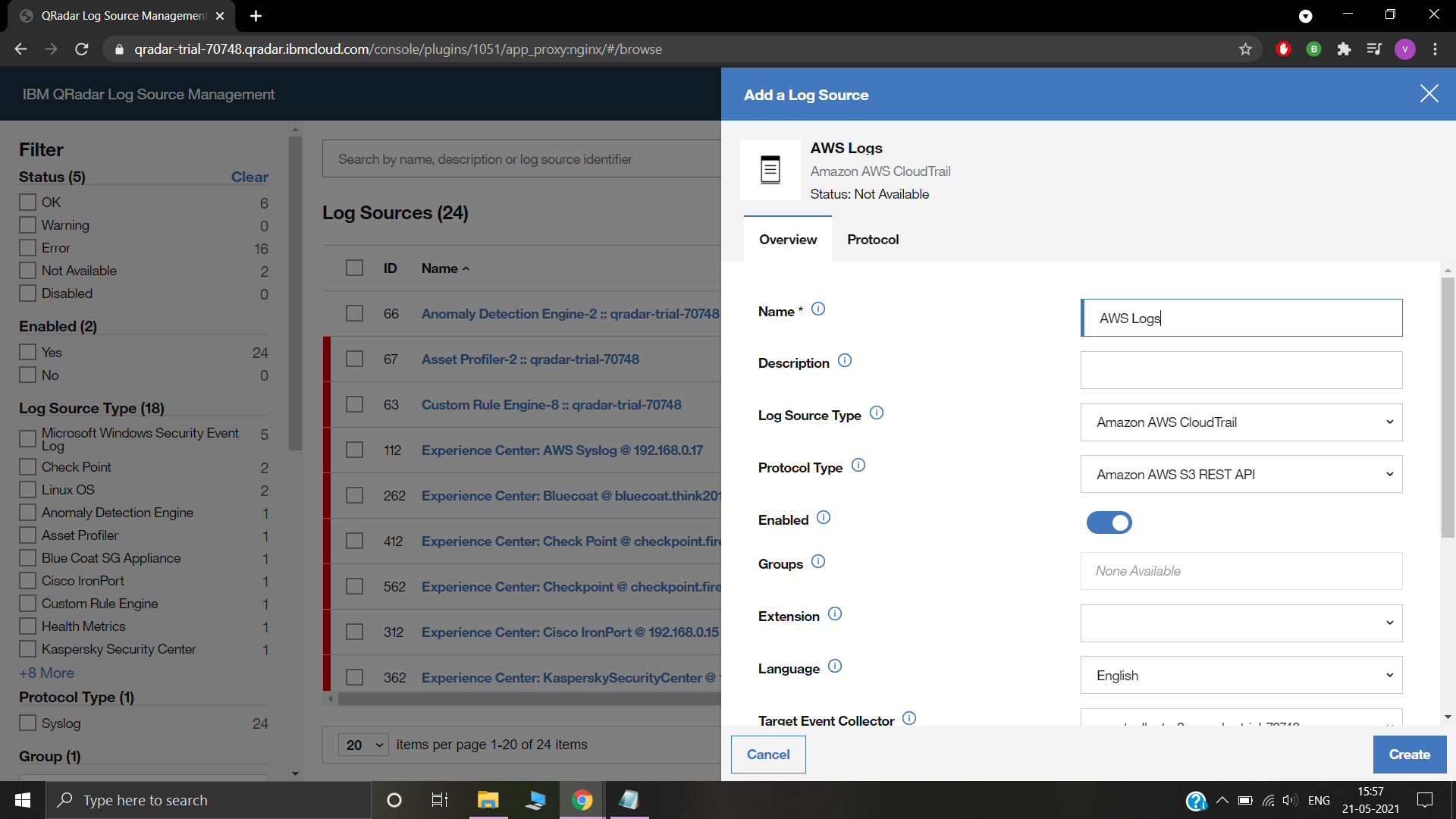Click the log source search box
The image size is (1456, 819).
point(522,159)
